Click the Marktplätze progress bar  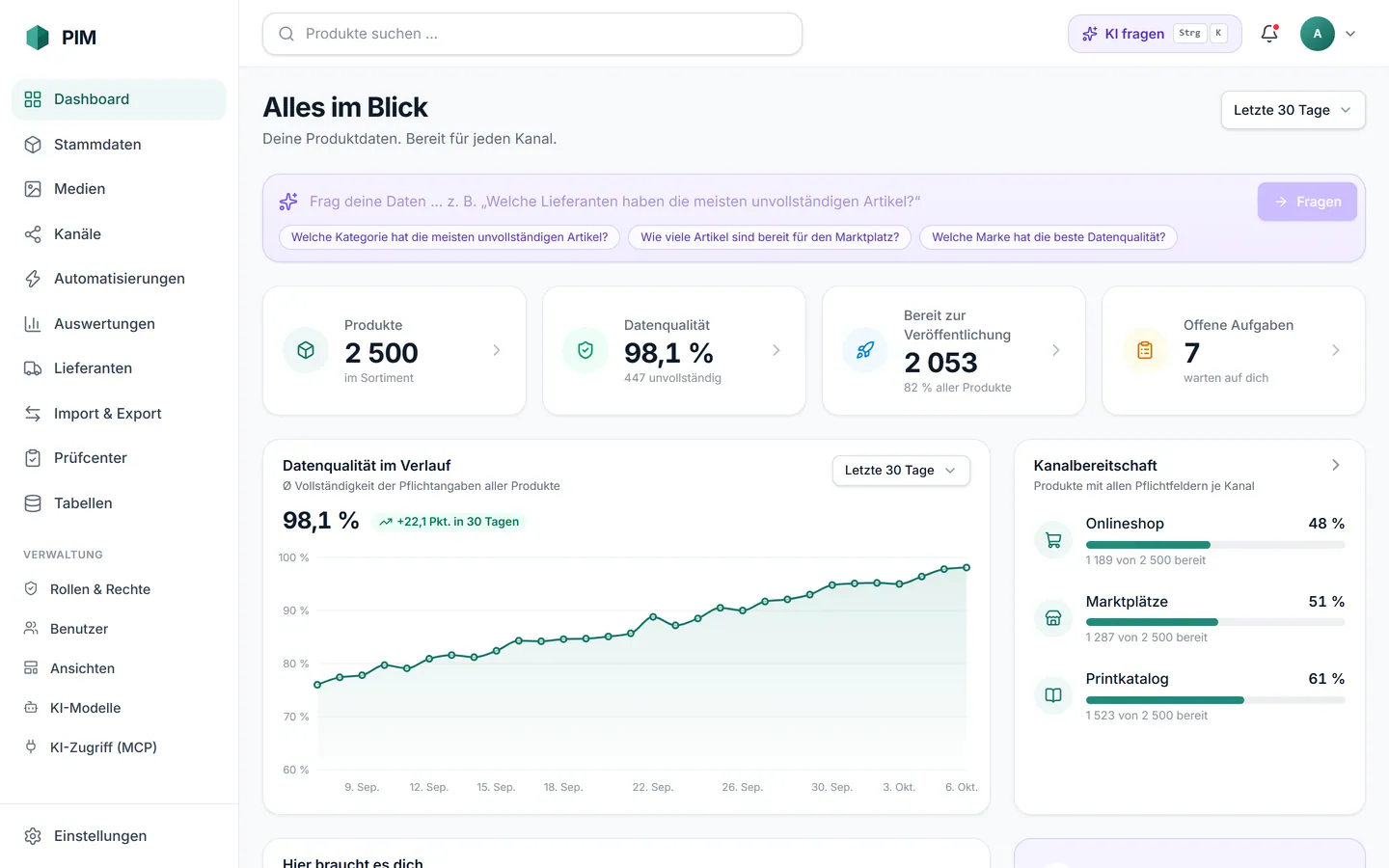[1215, 622]
